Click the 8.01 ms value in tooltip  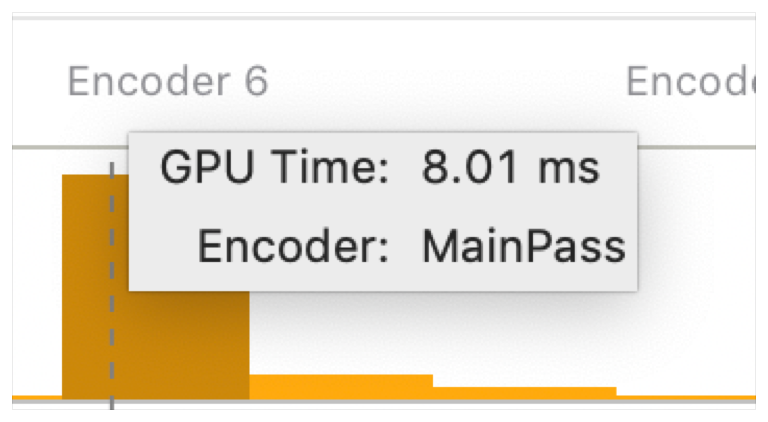(x=510, y=169)
